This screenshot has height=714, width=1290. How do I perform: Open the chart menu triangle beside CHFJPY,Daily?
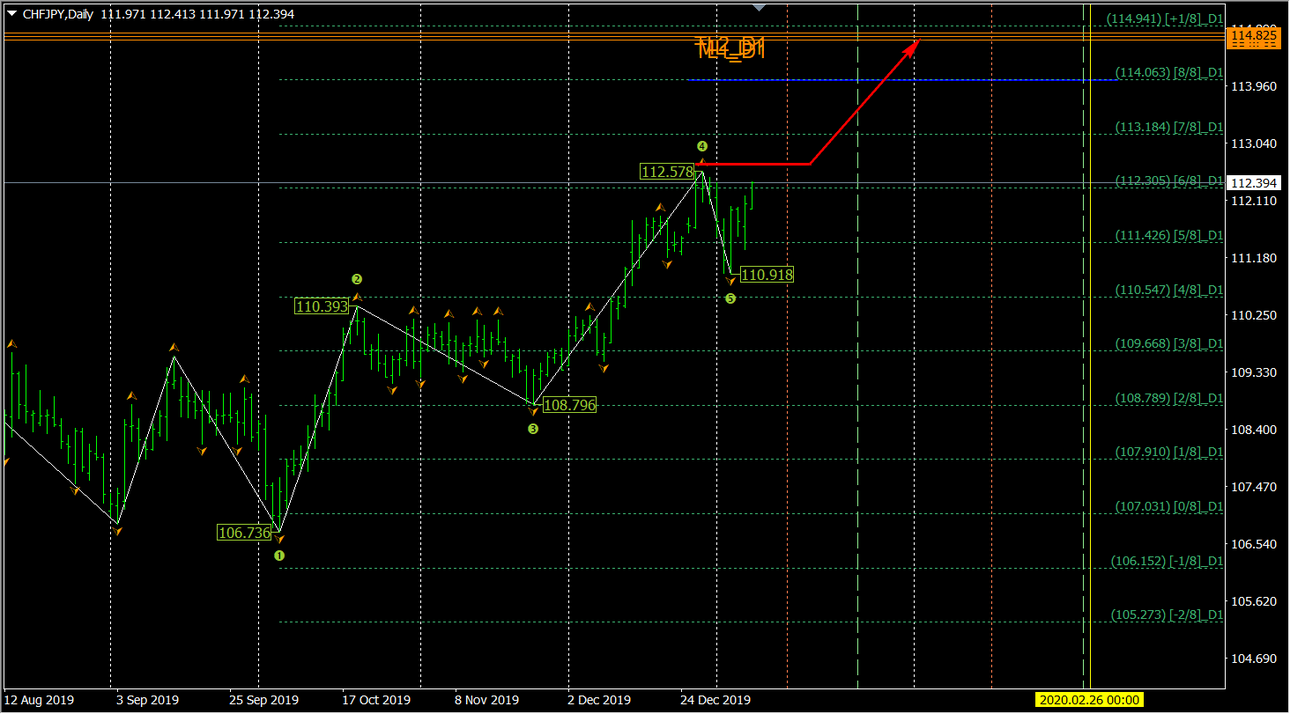(x=11, y=14)
